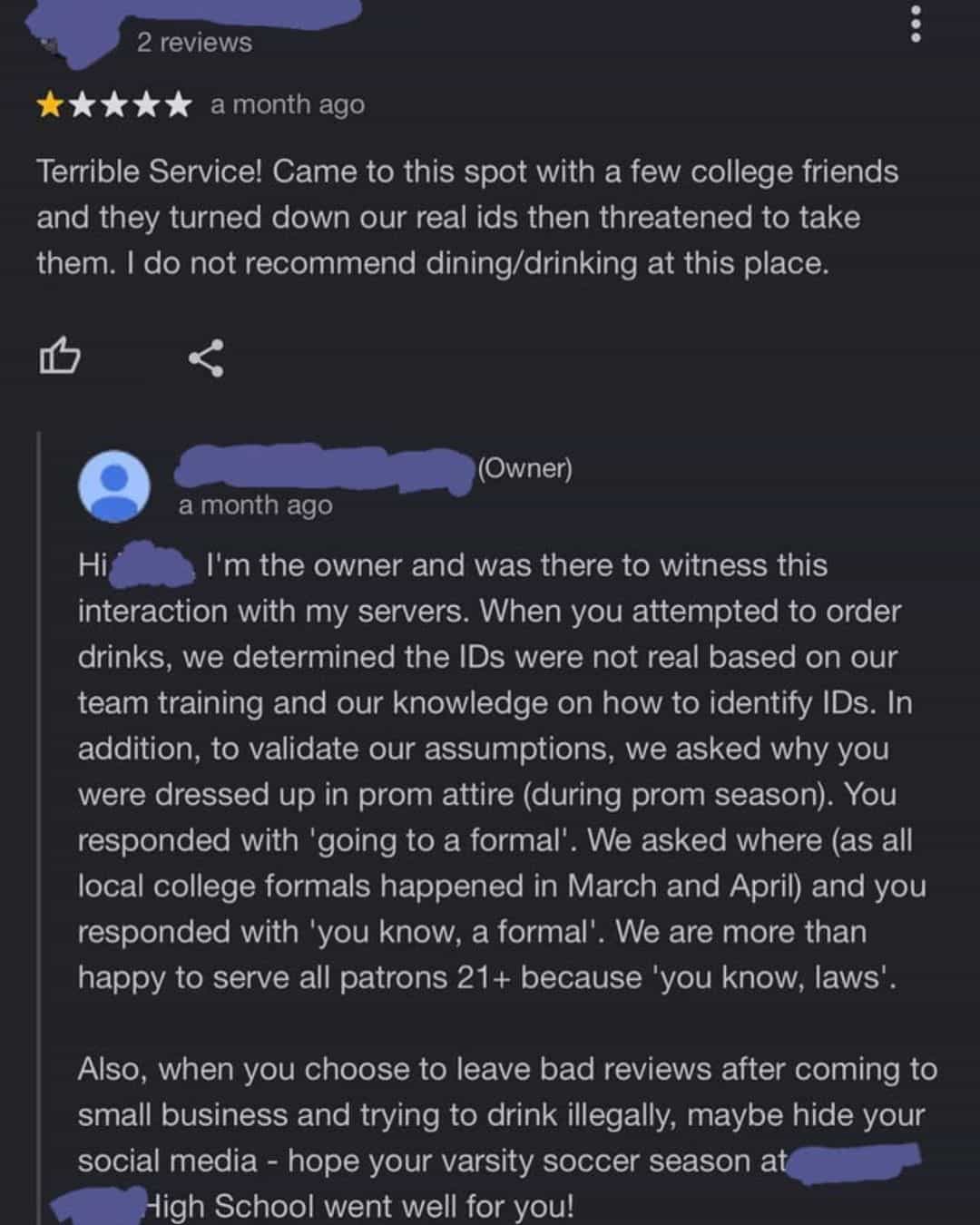The height and width of the screenshot is (1225, 980).
Task: Click the redacted school name after "season at"
Action: (853, 1161)
